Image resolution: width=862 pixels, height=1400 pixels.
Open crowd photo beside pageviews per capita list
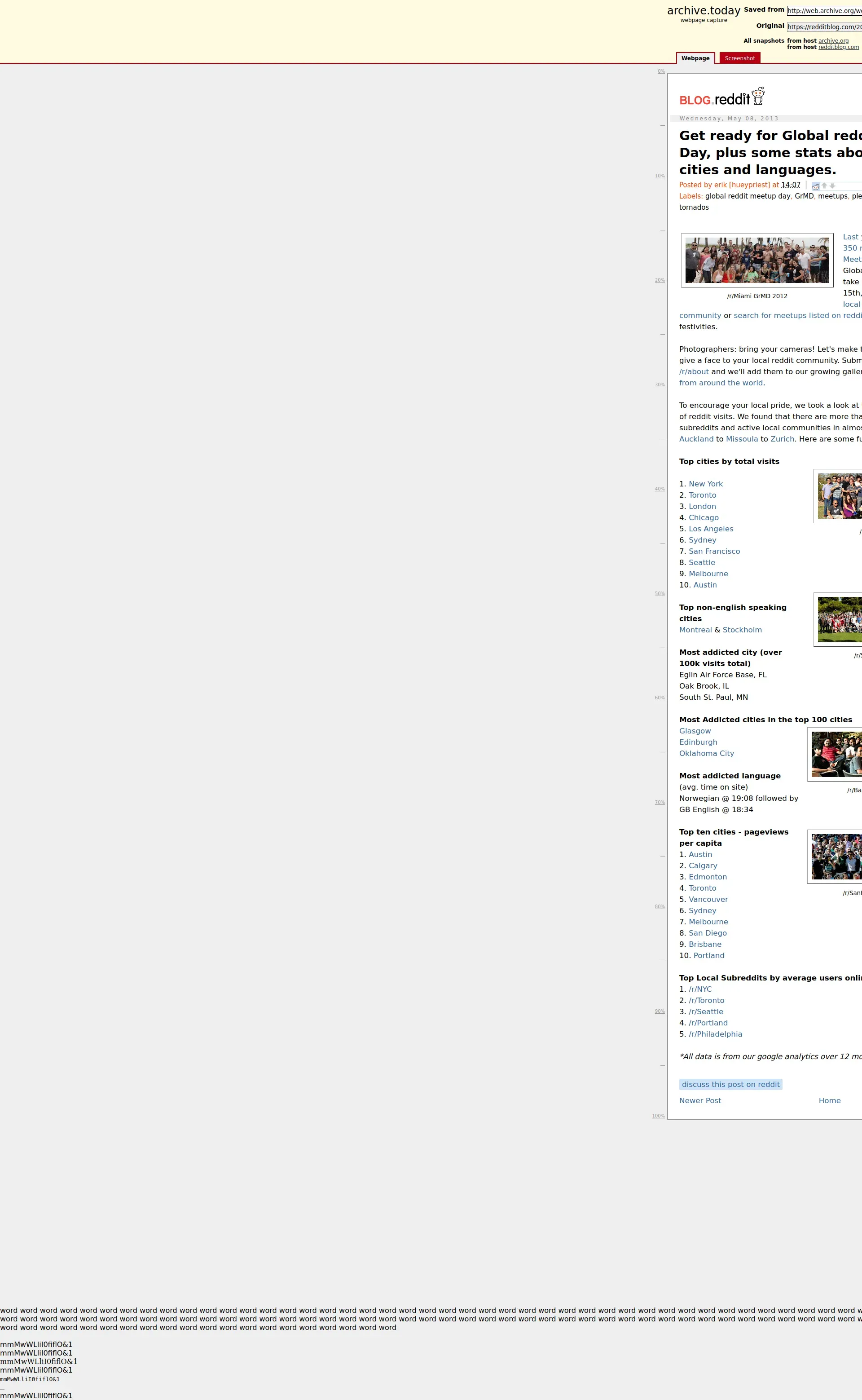[836, 856]
